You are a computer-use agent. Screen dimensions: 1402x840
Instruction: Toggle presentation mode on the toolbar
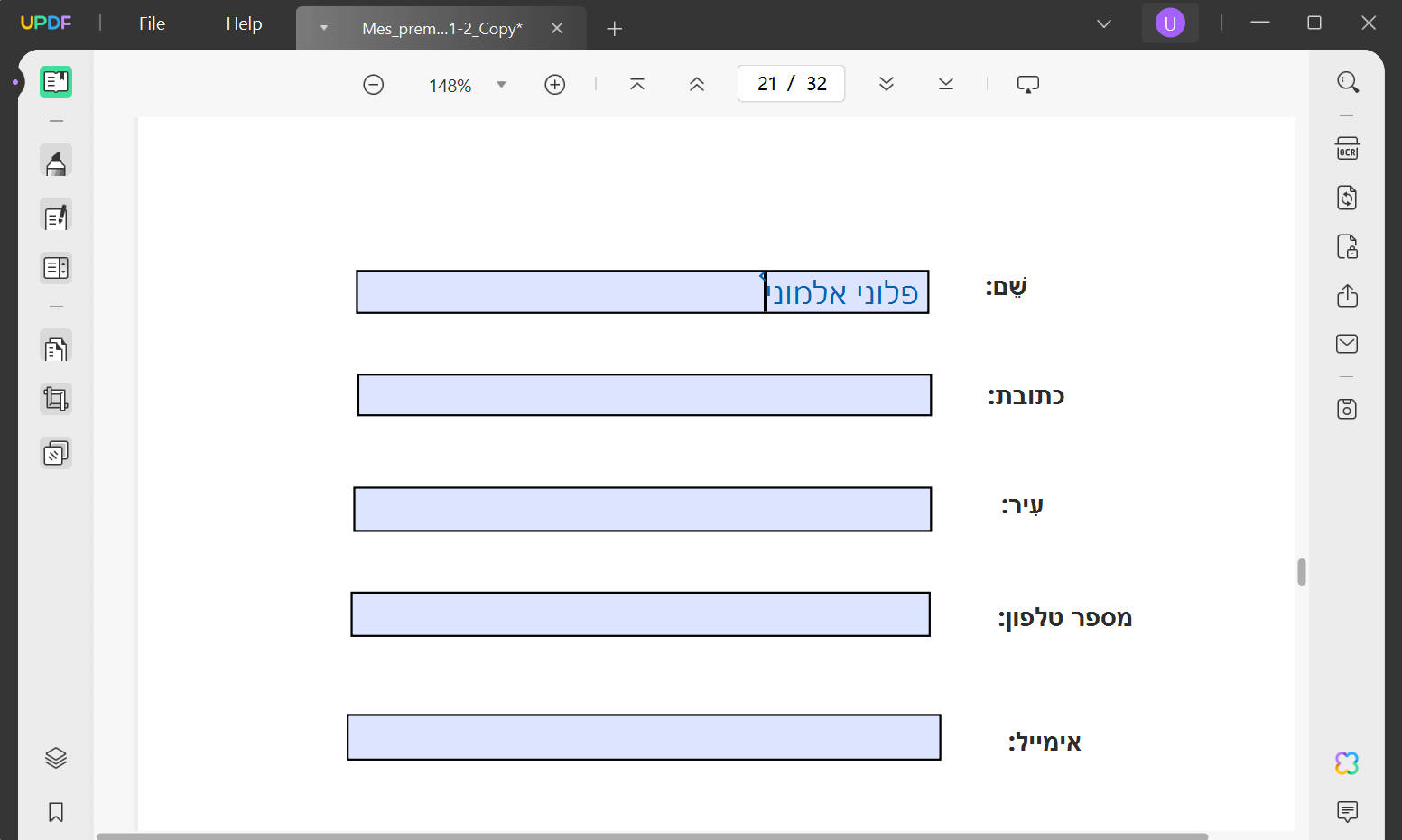(x=1027, y=83)
